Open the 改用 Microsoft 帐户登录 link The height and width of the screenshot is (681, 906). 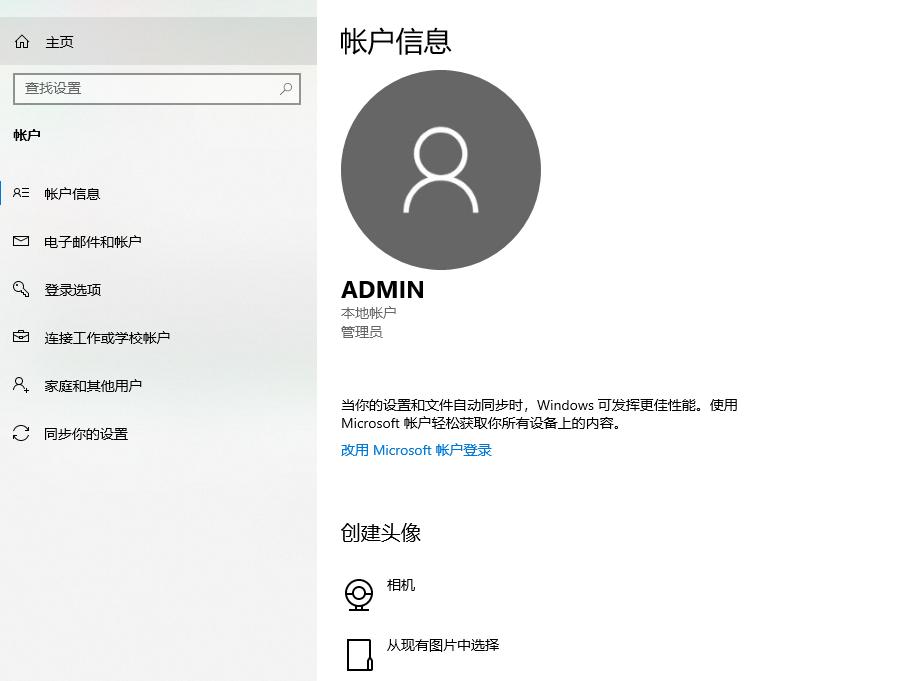pos(416,450)
